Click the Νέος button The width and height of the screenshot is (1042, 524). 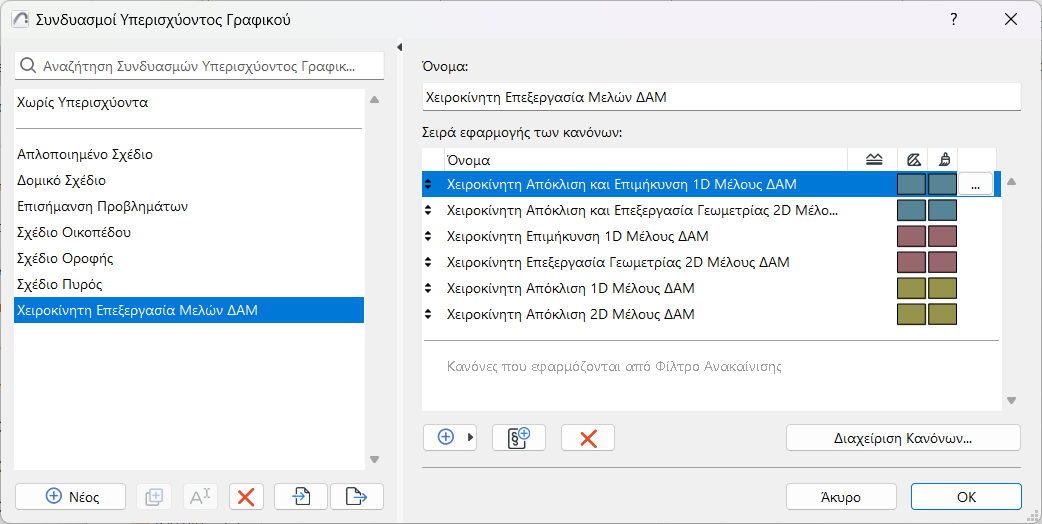click(71, 497)
